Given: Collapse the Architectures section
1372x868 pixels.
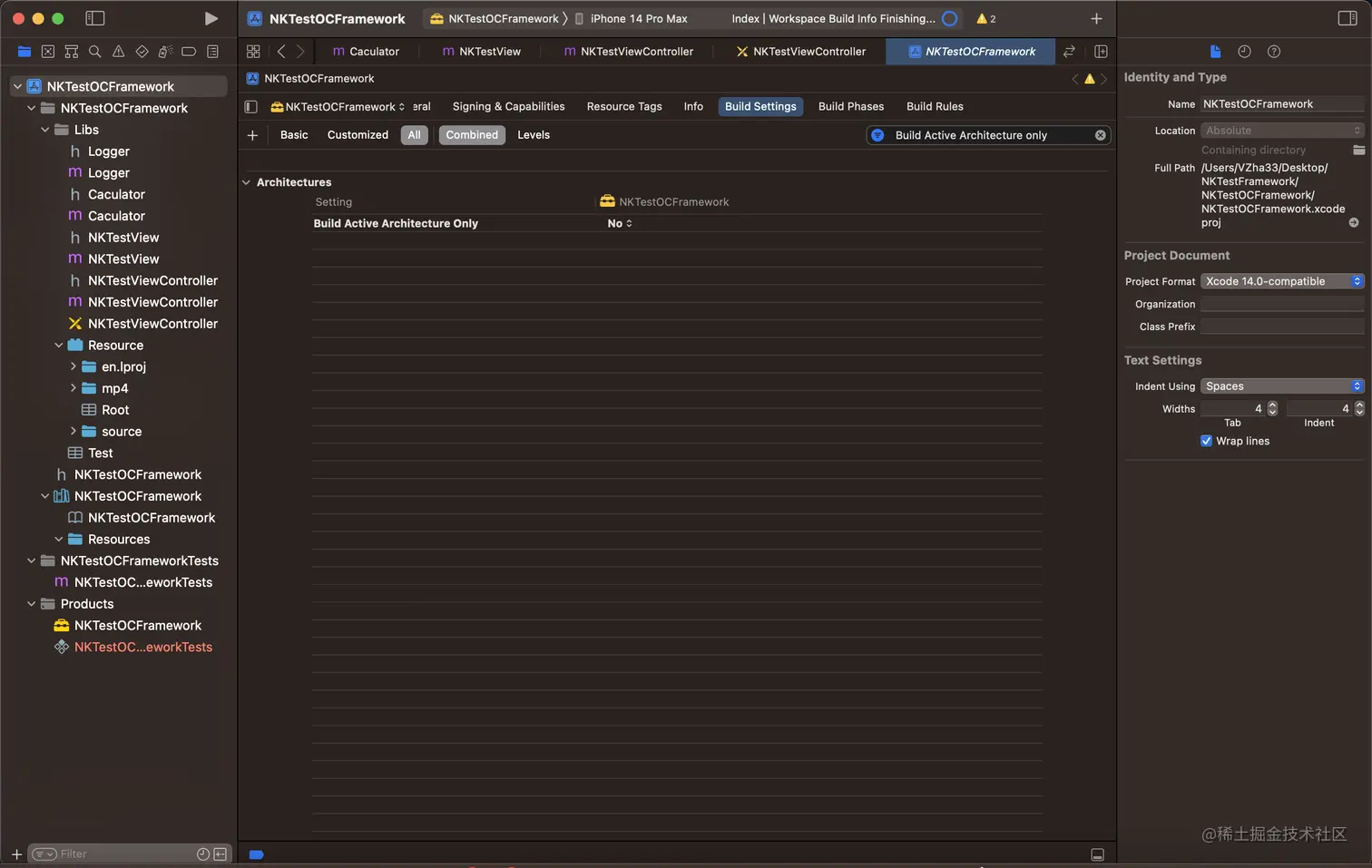Looking at the screenshot, I should (x=246, y=182).
